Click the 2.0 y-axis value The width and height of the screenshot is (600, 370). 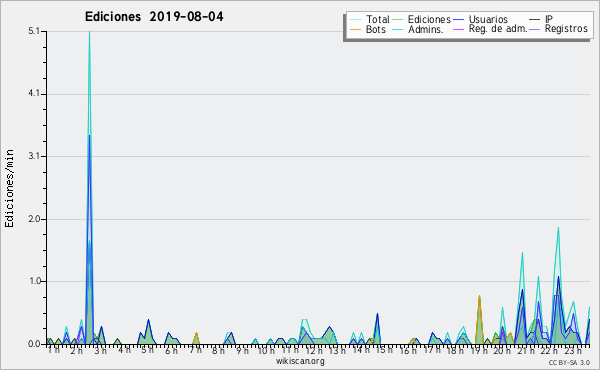34,219
